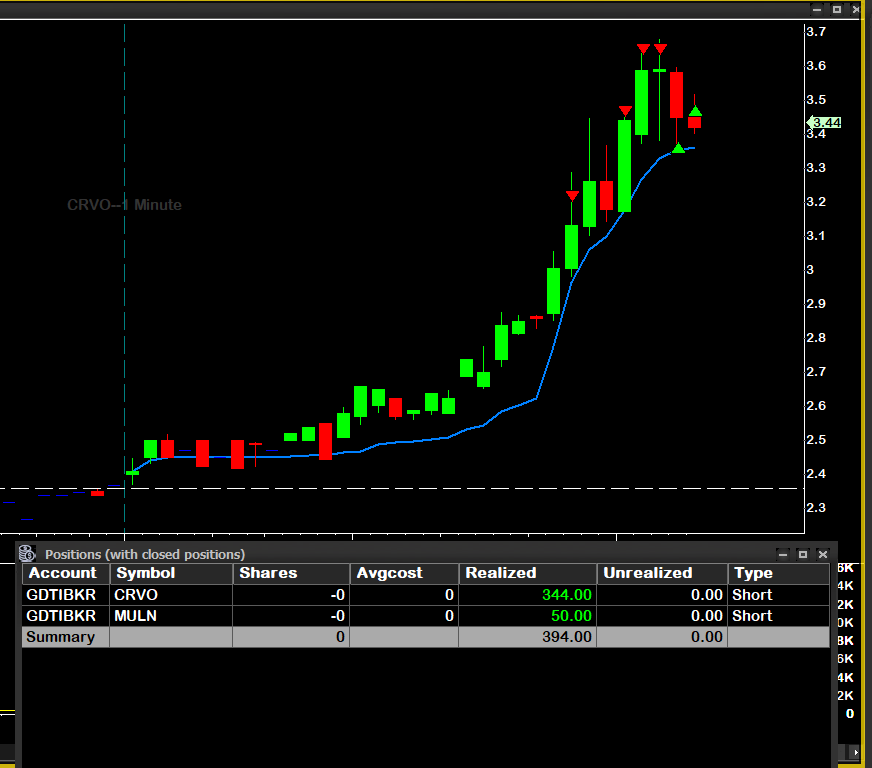Screen dimensions: 872x768
Task: Click GDTIBKR account in CRVO row
Action: 61,595
